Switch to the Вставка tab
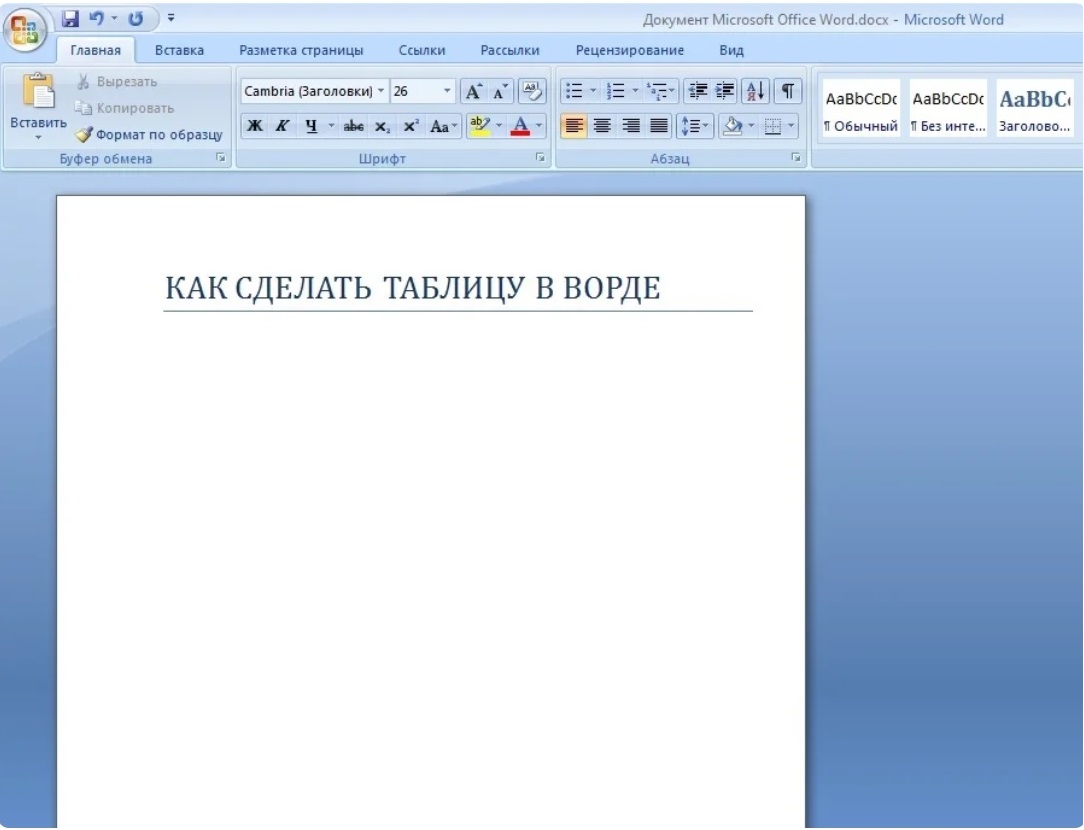The height and width of the screenshot is (830, 1084). point(179,50)
